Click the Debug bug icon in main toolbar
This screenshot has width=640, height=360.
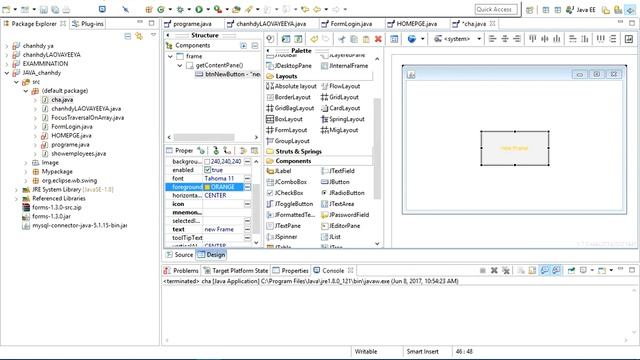pyautogui.click(x=180, y=9)
